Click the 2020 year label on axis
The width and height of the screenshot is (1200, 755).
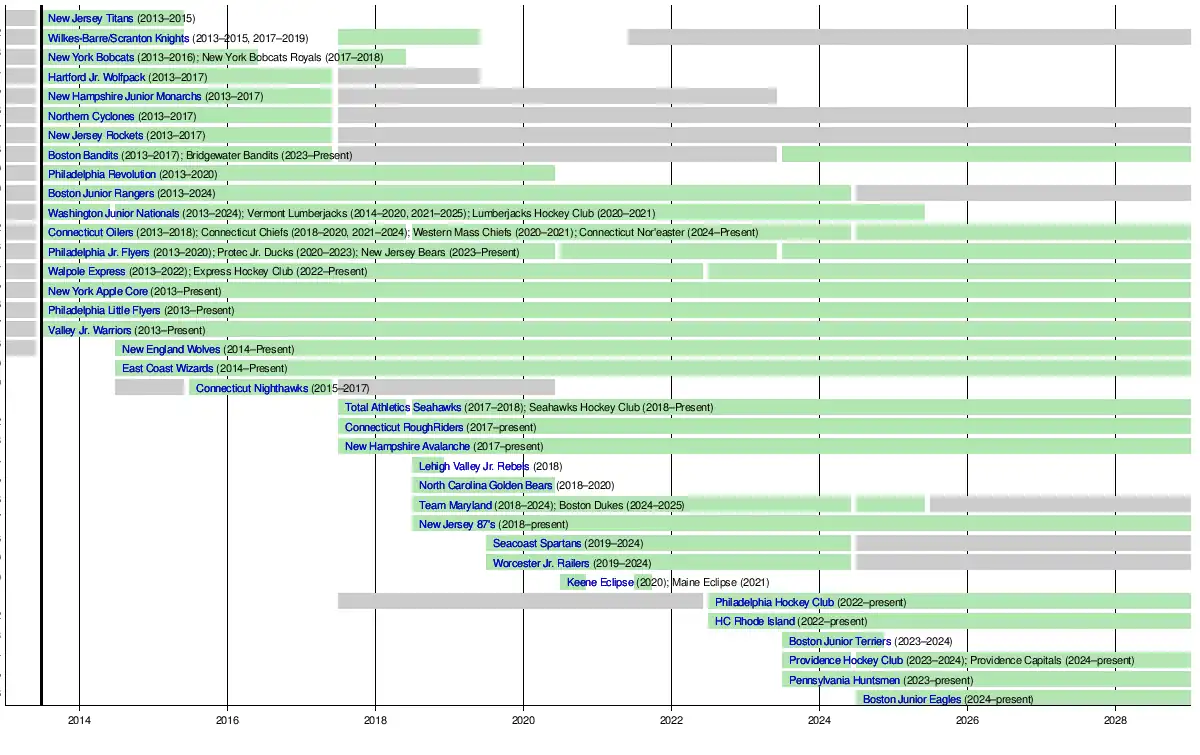pos(523,719)
